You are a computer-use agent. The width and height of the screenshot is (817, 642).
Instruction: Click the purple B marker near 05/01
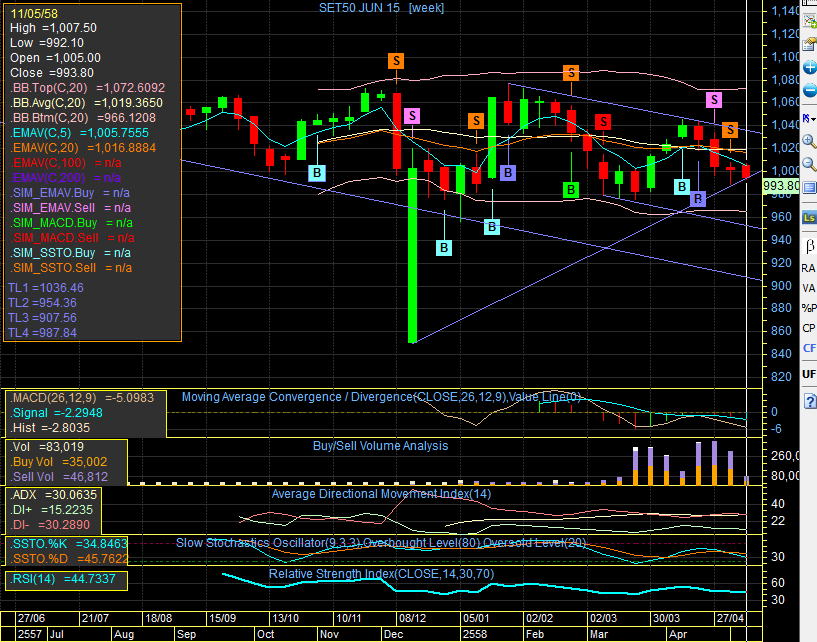(507, 173)
